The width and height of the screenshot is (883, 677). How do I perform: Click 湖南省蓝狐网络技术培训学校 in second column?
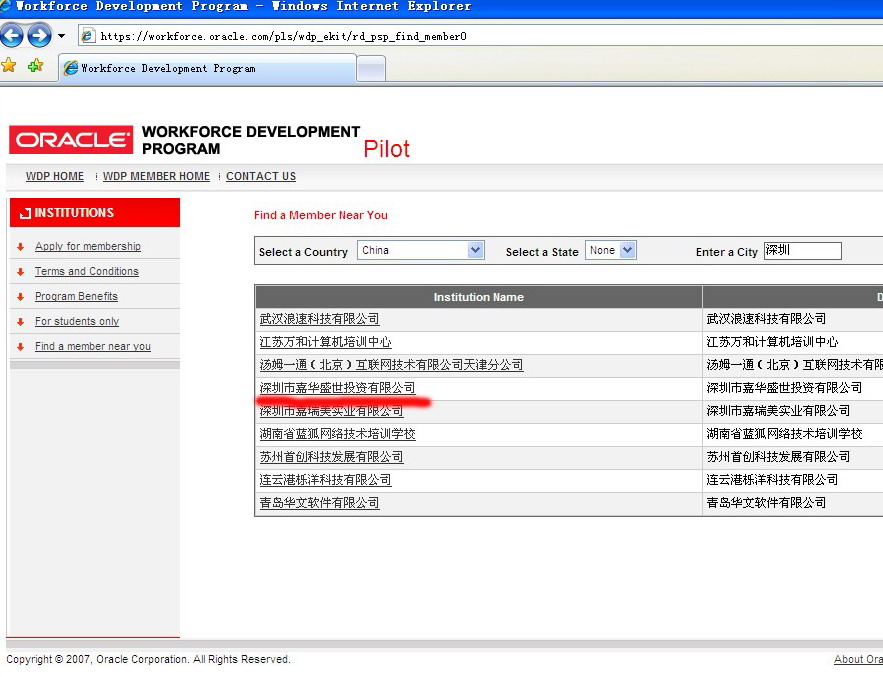[x=784, y=434]
